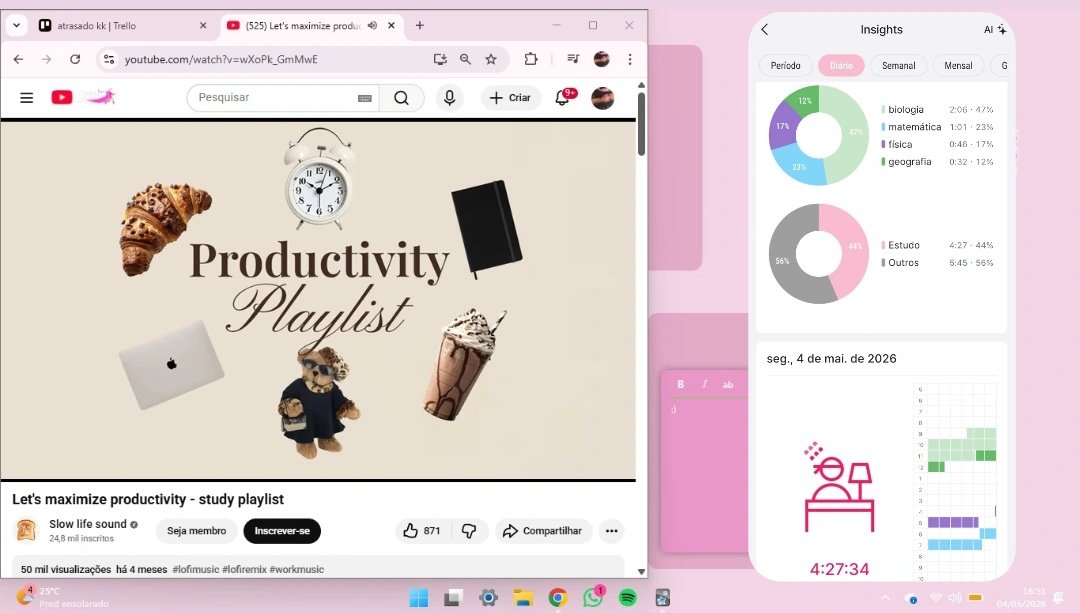The height and width of the screenshot is (613, 1080).
Task: Open the #workmusic hashtag link
Action: [x=297, y=569]
